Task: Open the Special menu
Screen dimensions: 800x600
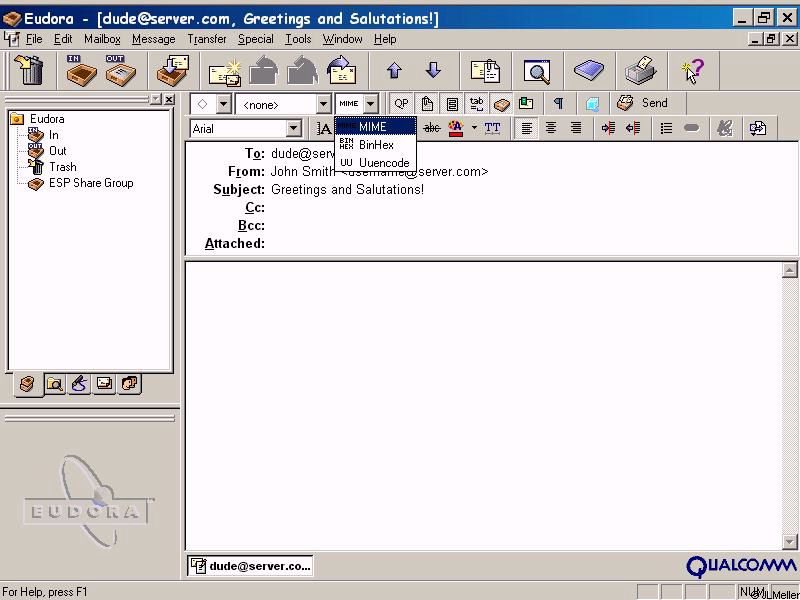Action: [256, 39]
